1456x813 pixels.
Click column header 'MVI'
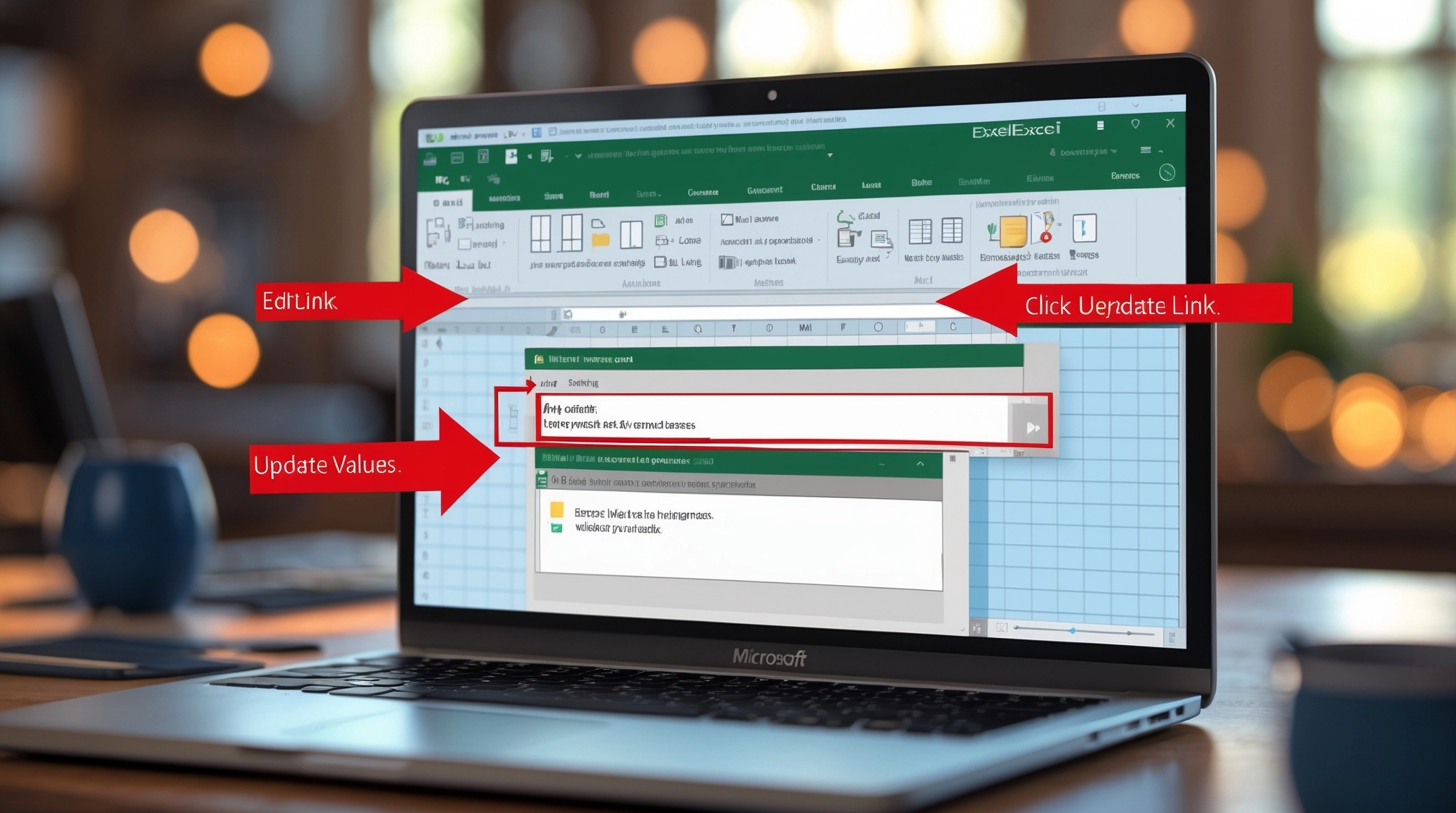(x=805, y=327)
